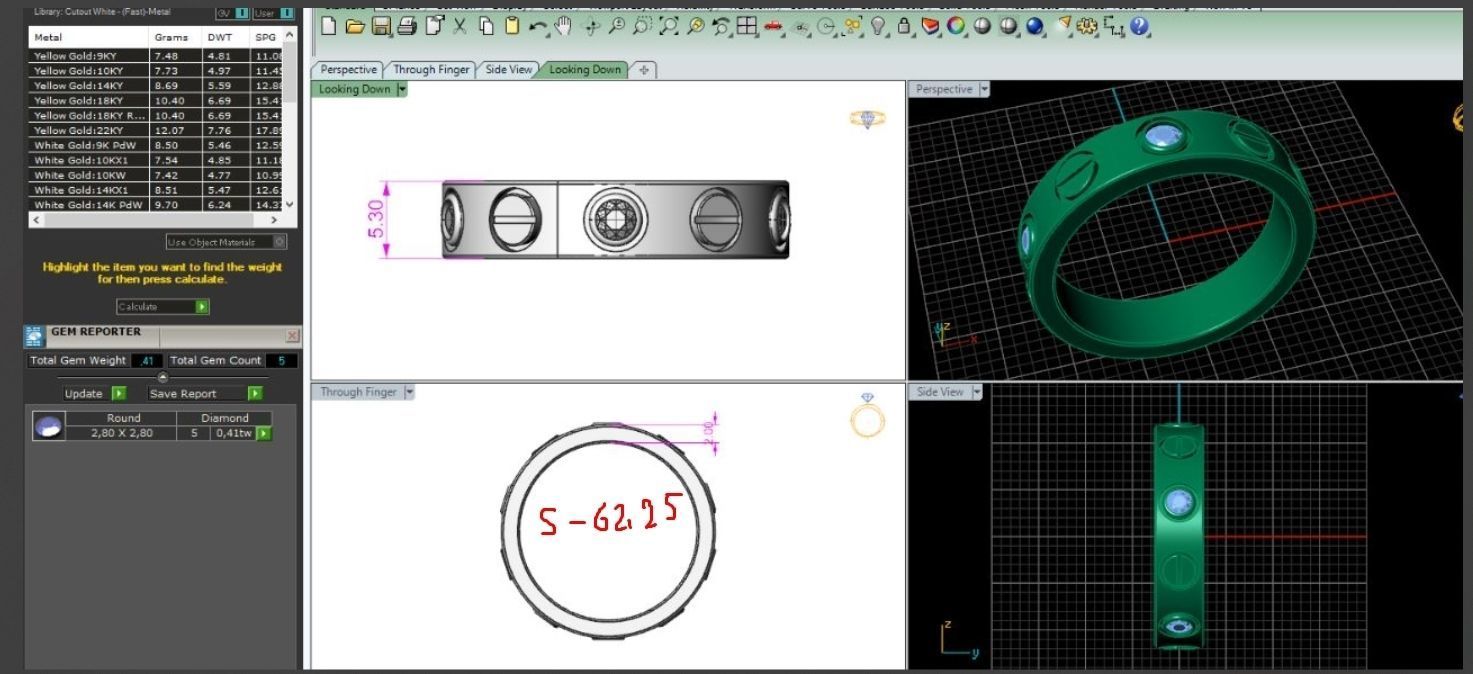Save the model using the floppy disk icon
The height and width of the screenshot is (674, 1473).
tap(381, 28)
